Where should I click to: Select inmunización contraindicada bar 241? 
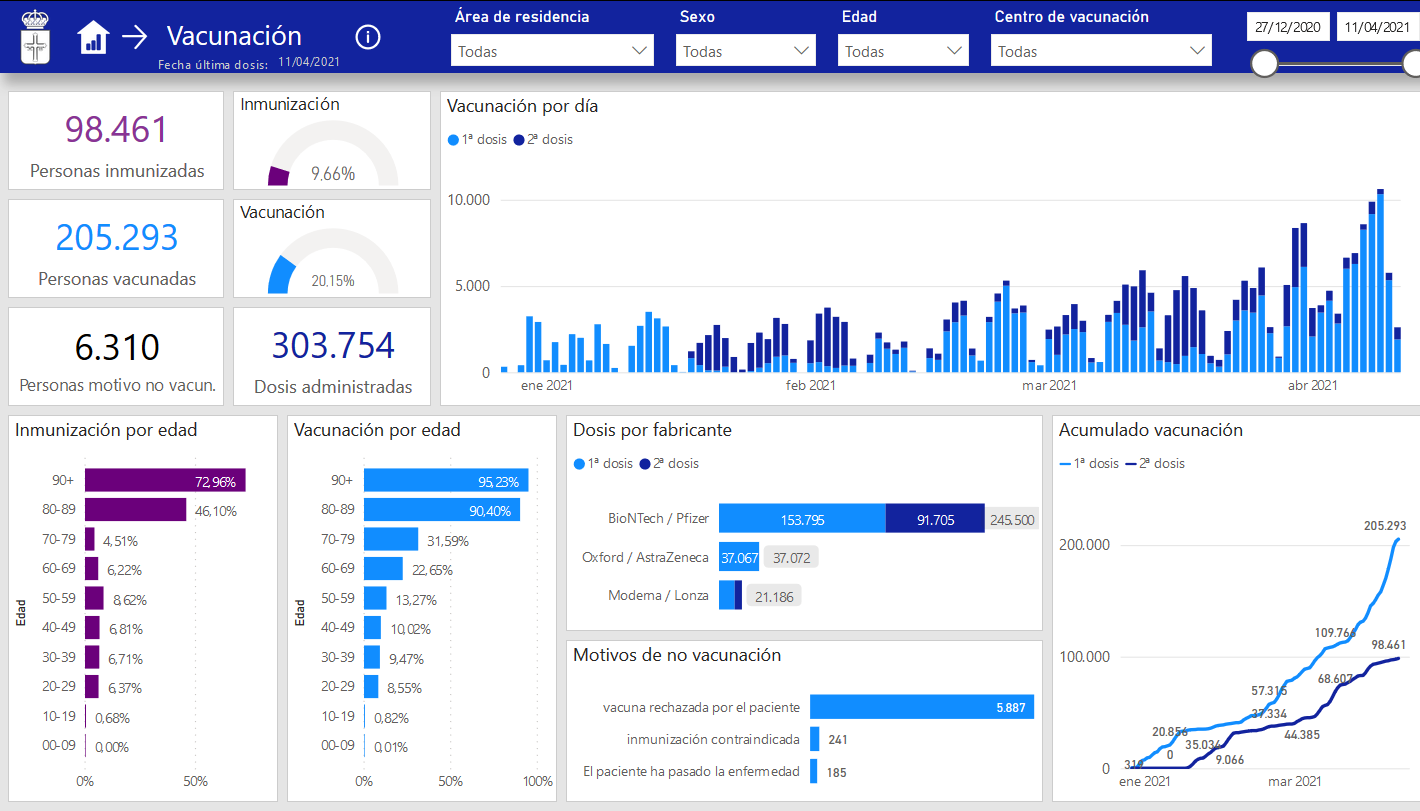coord(814,739)
